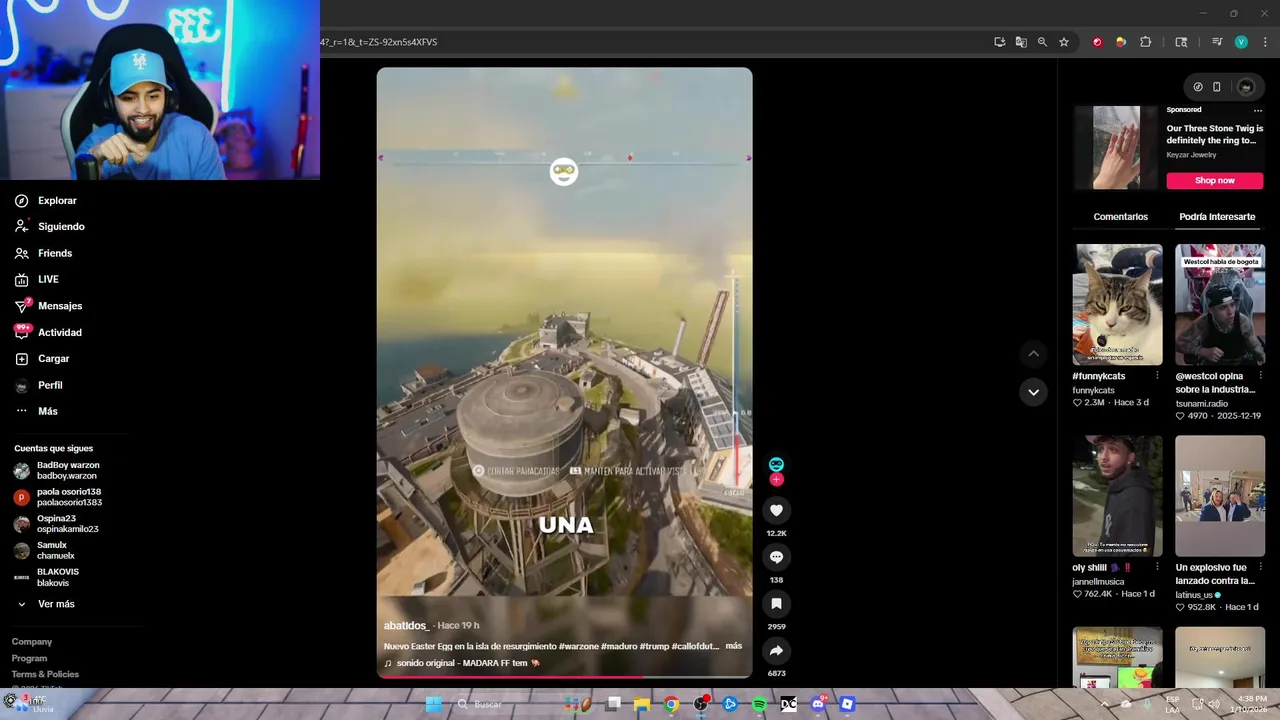Viewport: 1280px width, 720px height.
Task: Follow the creator with red plus icon
Action: coord(776,480)
